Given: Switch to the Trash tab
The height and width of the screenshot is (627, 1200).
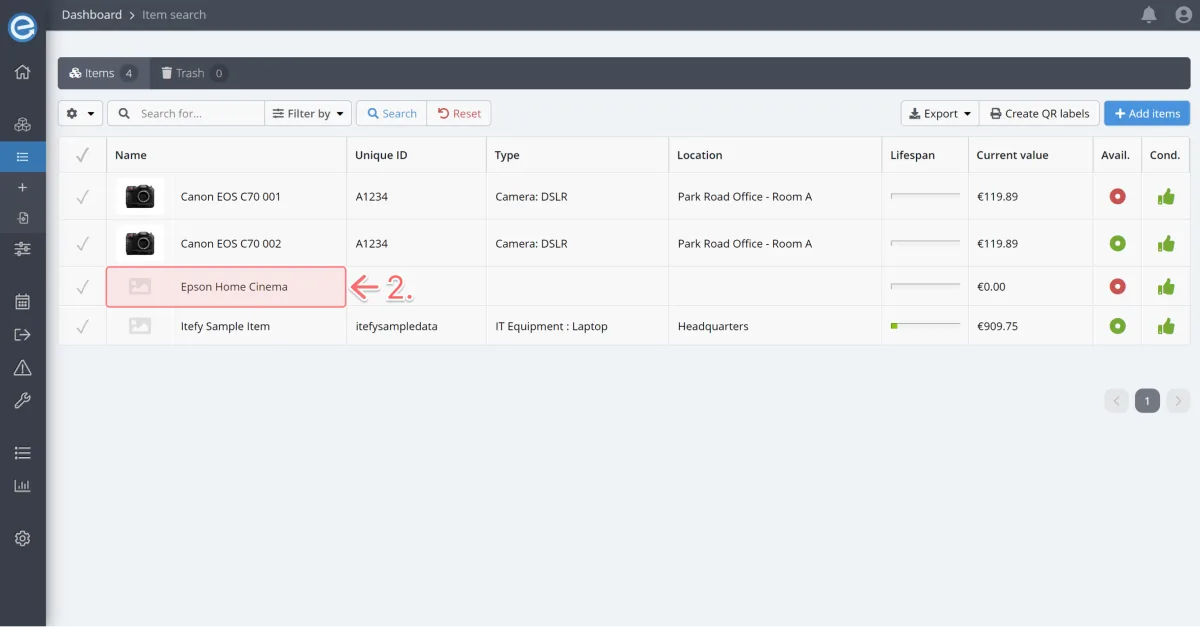Looking at the screenshot, I should point(194,73).
